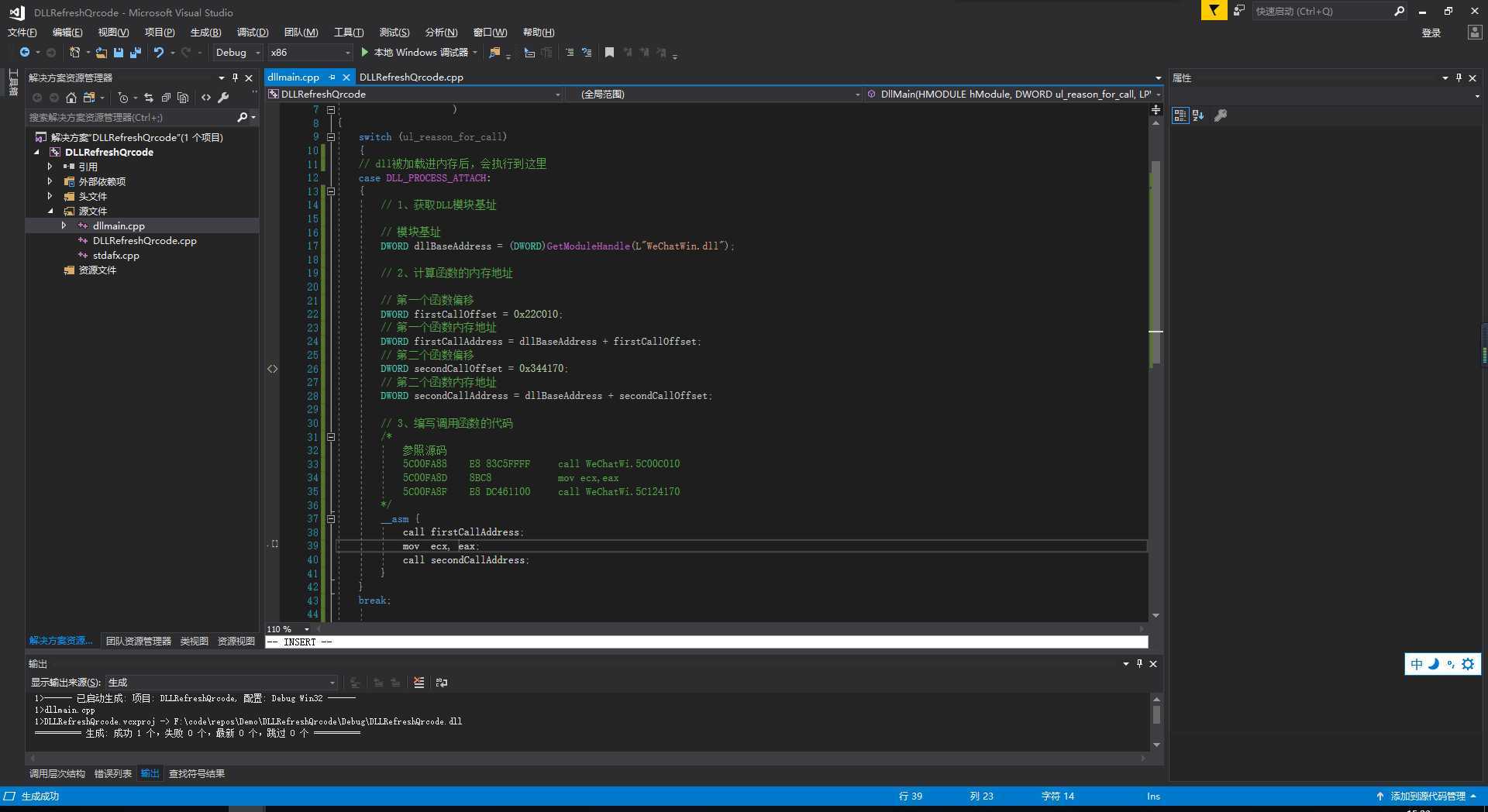
Task: Comment out the selected lines
Action: pyautogui.click(x=570, y=52)
